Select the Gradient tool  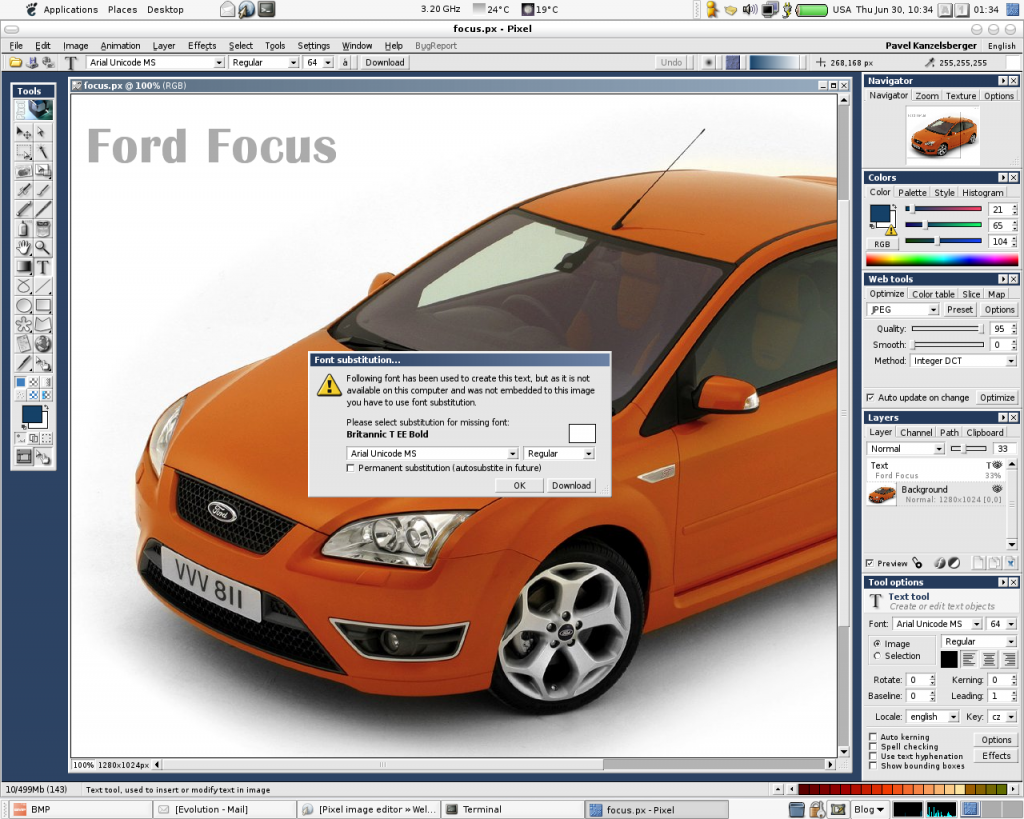pos(24,266)
